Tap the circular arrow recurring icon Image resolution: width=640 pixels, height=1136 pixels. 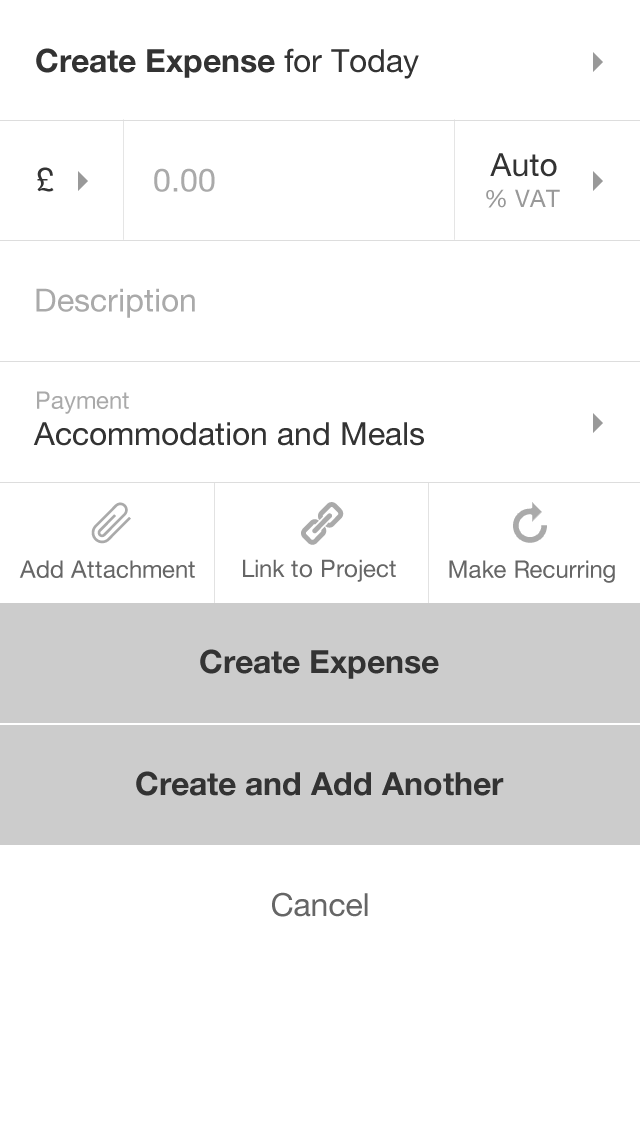530,523
